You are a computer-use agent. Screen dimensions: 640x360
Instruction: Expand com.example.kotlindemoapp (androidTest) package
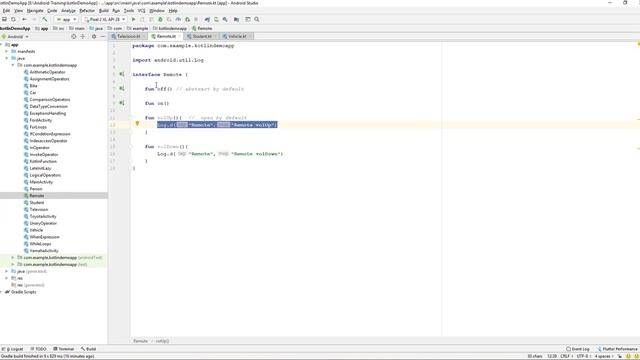[x=13, y=258]
